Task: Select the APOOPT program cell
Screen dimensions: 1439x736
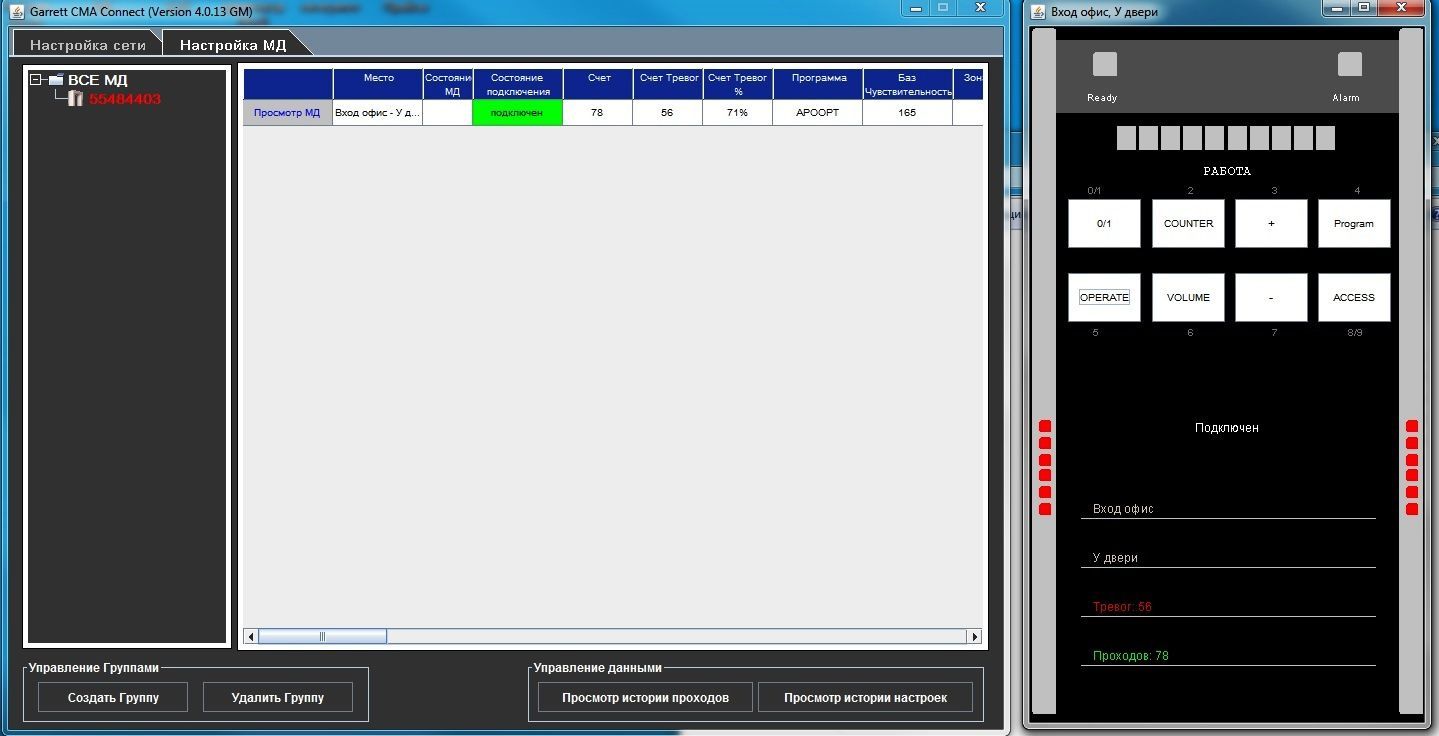Action: 818,113
